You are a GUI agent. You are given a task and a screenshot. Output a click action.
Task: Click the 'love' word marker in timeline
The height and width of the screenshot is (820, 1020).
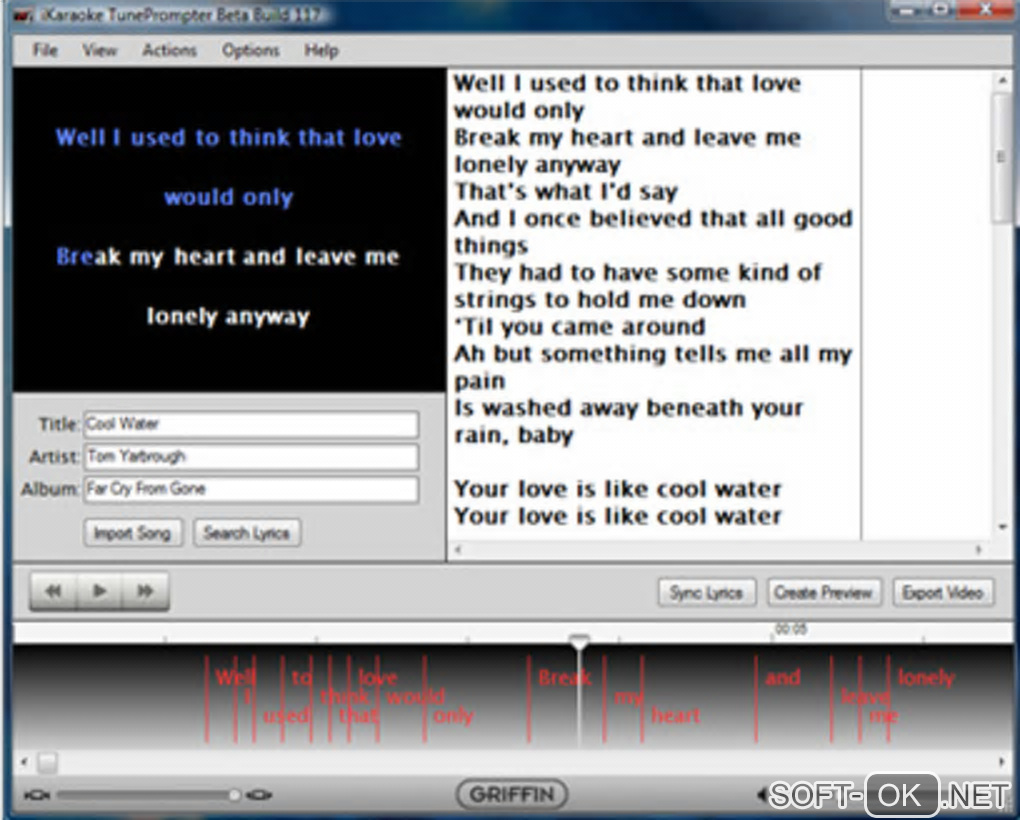[x=378, y=678]
